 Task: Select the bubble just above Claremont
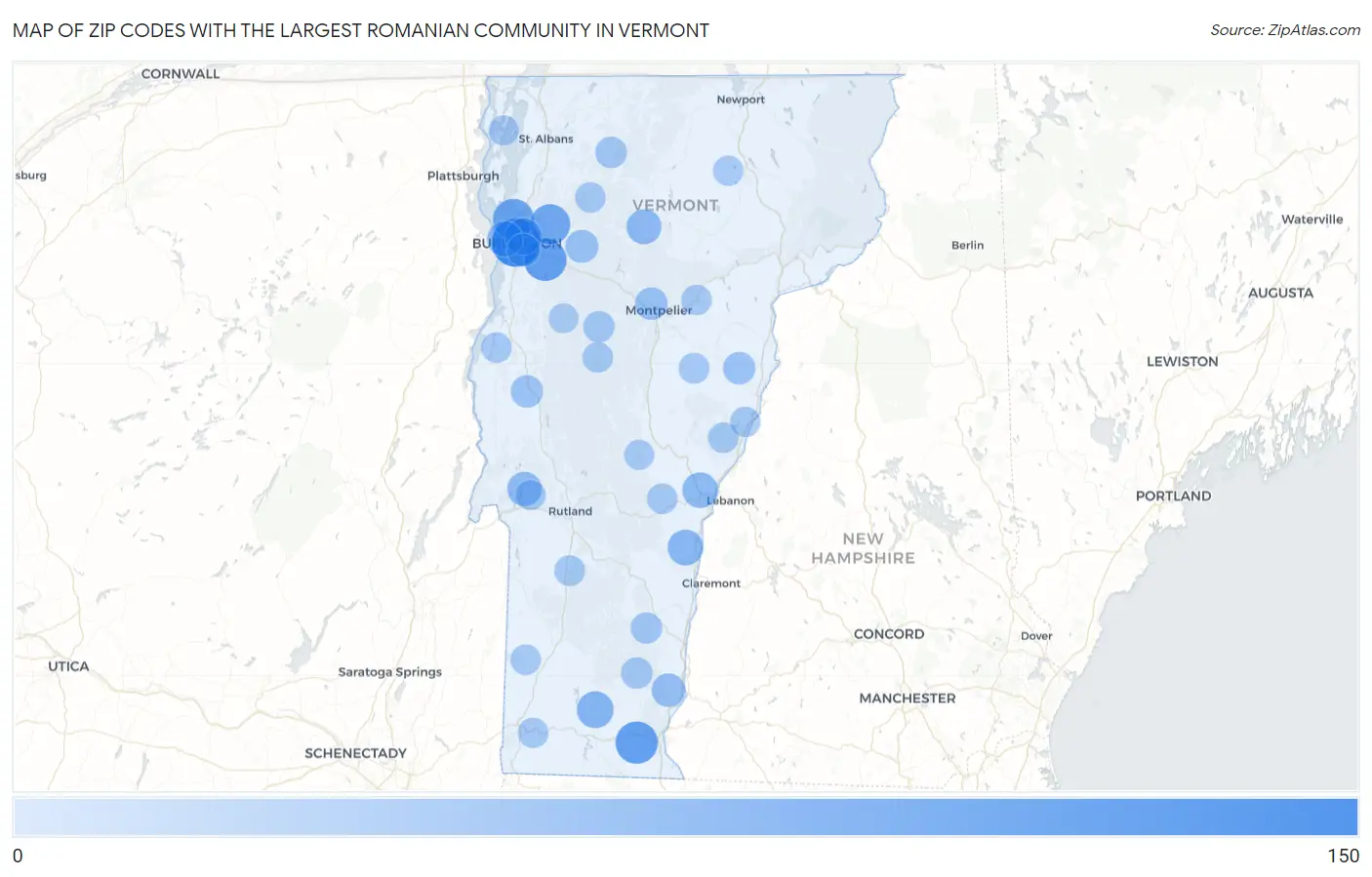(x=685, y=547)
